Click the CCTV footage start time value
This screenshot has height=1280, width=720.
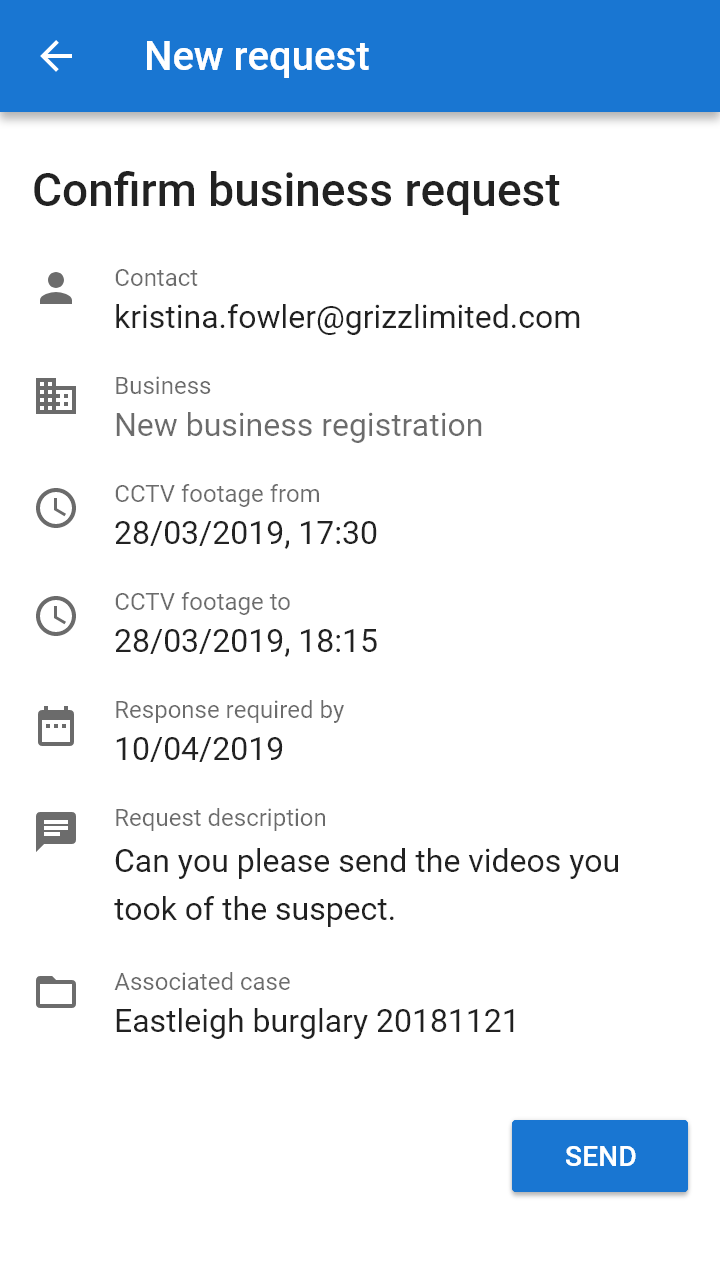pos(246,533)
